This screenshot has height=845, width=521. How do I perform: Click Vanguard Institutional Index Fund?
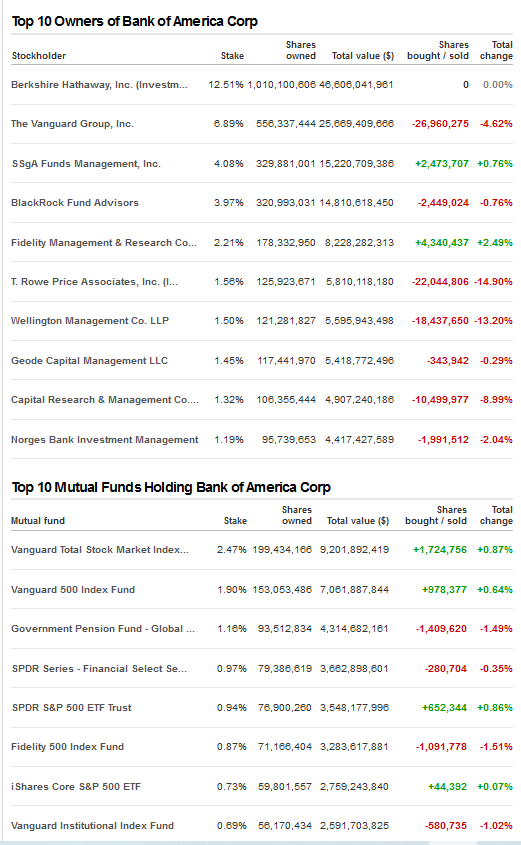click(92, 826)
